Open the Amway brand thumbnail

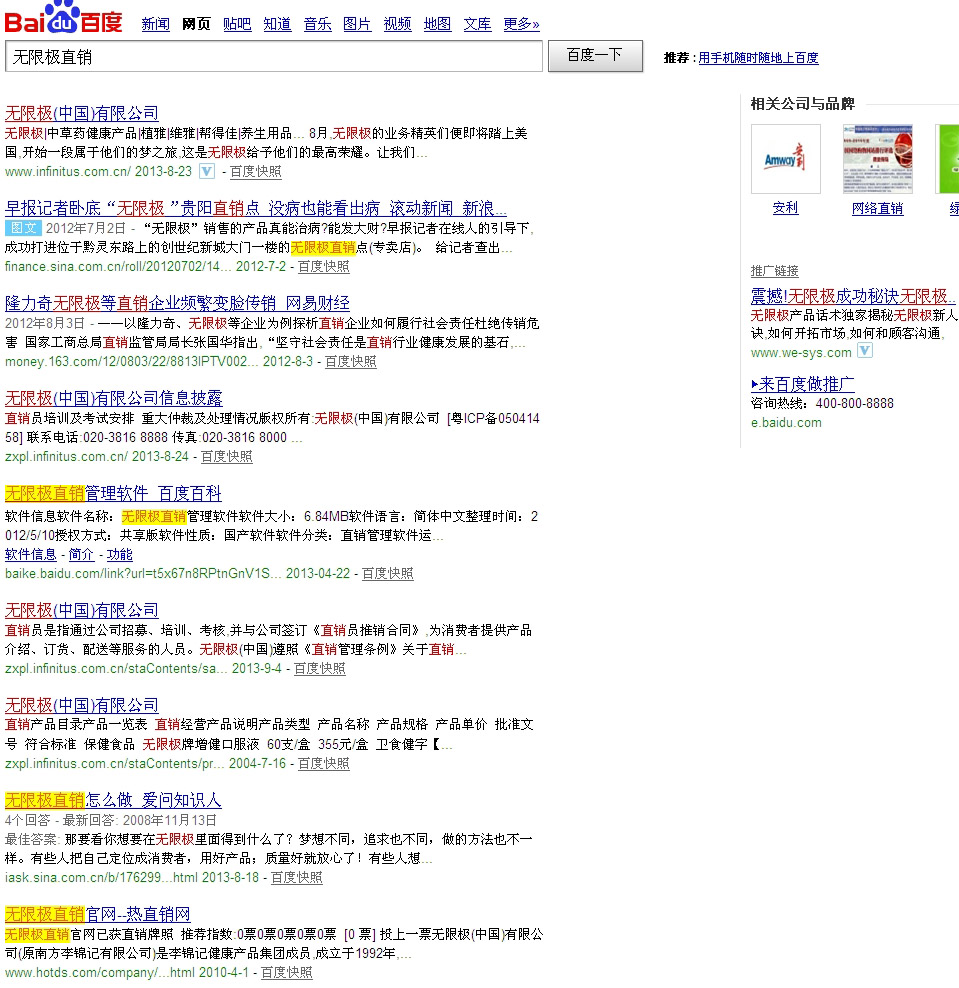pyautogui.click(x=785, y=159)
